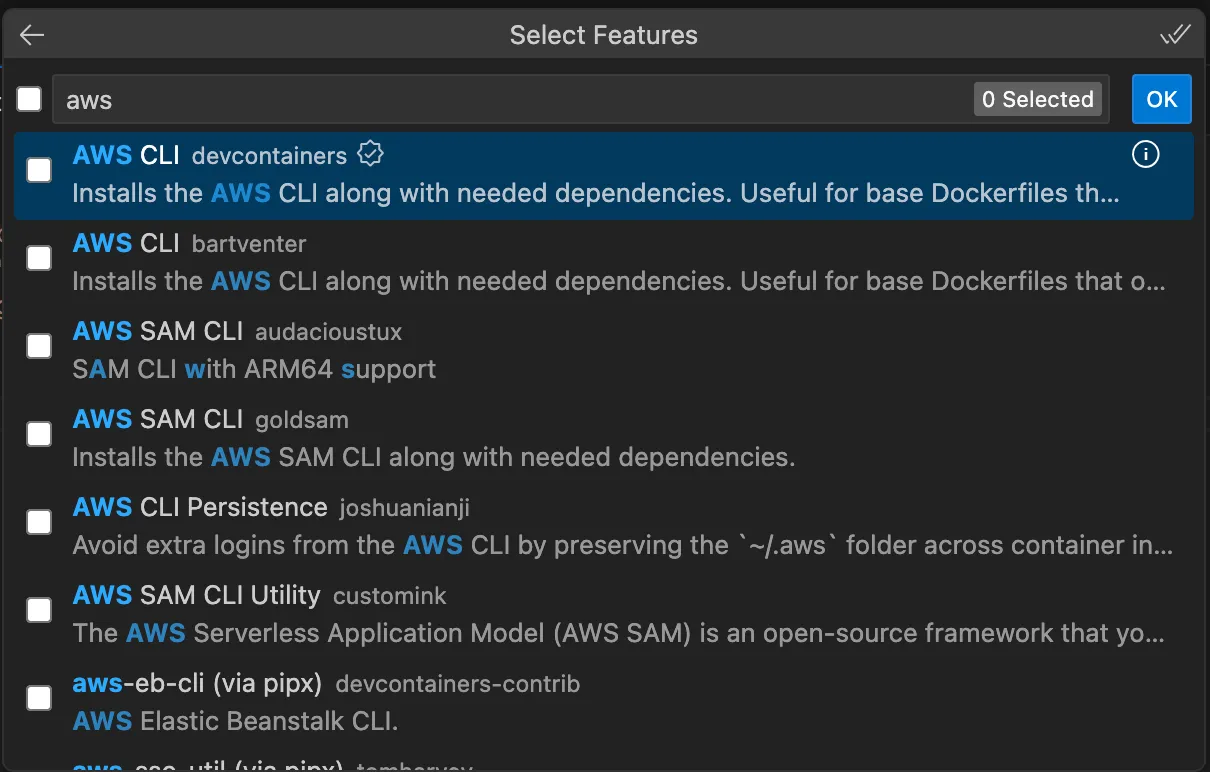1210x772 pixels.
Task: Click the back arrow at top left
Action: click(31, 34)
